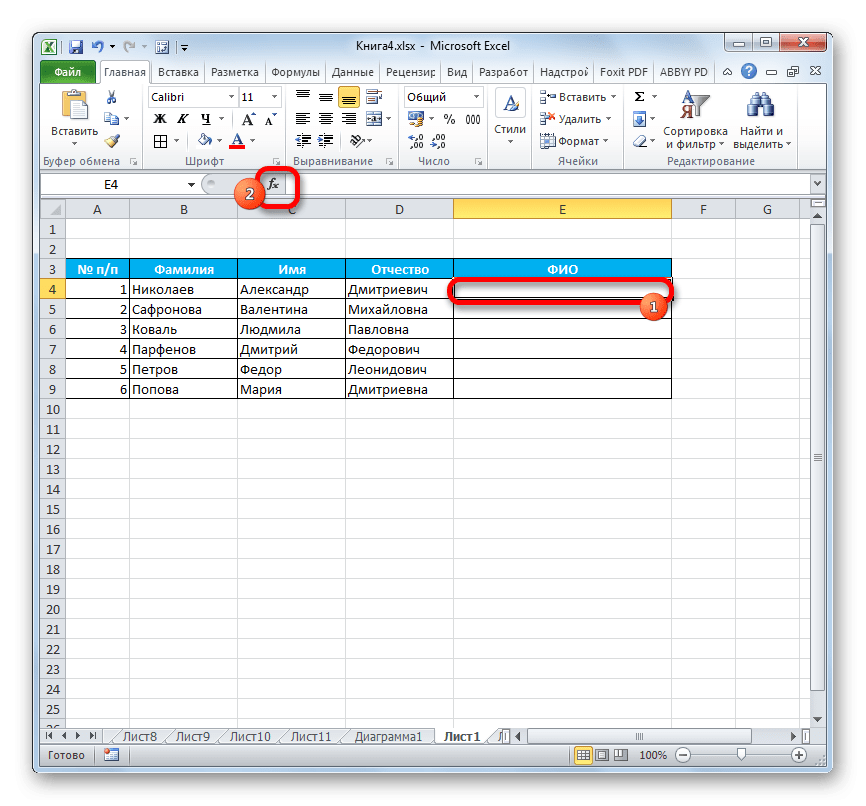Screen dimensions: 866x806
Task: Click the font color red A swatch
Action: point(237,141)
